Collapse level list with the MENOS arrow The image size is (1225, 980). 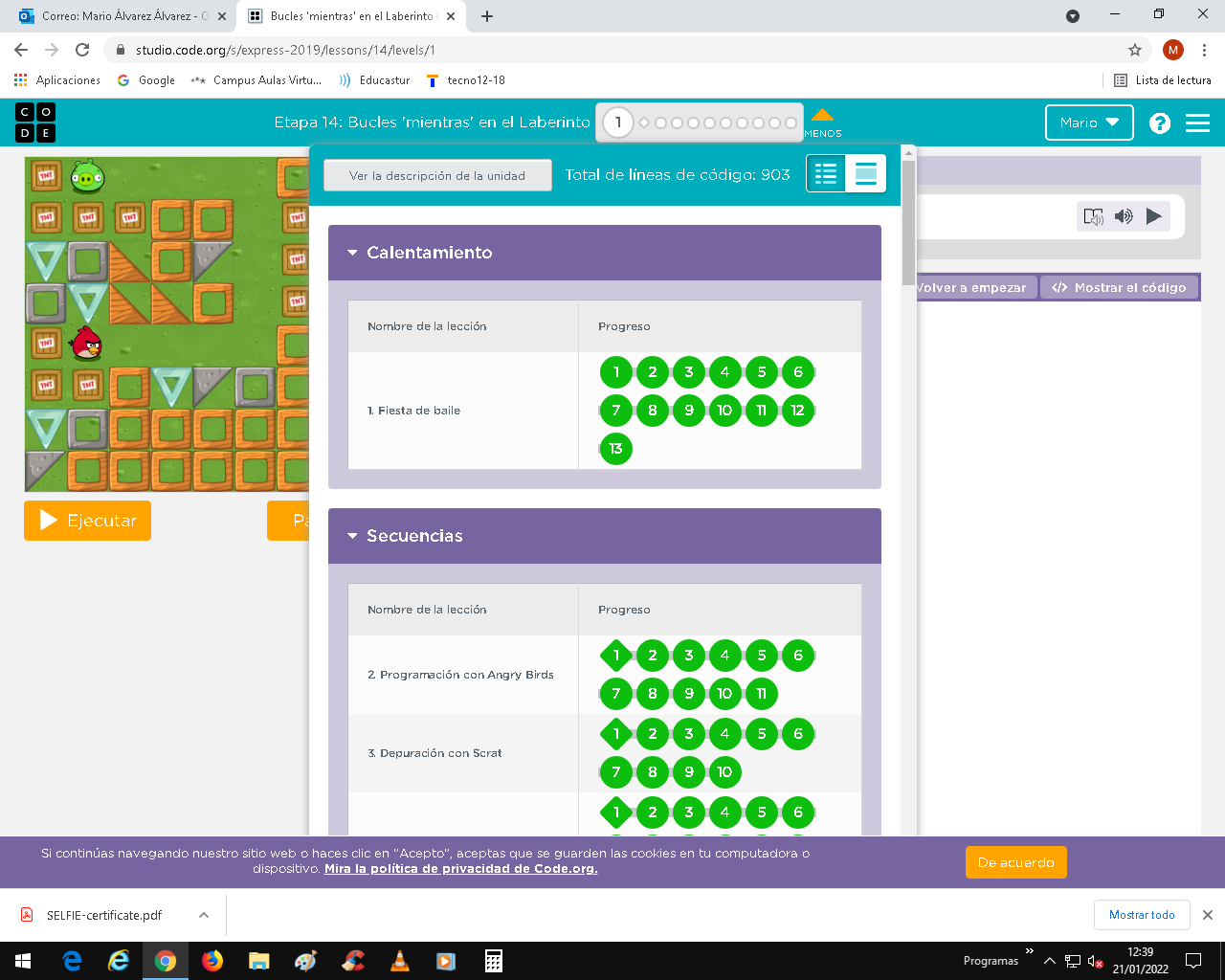tap(822, 122)
